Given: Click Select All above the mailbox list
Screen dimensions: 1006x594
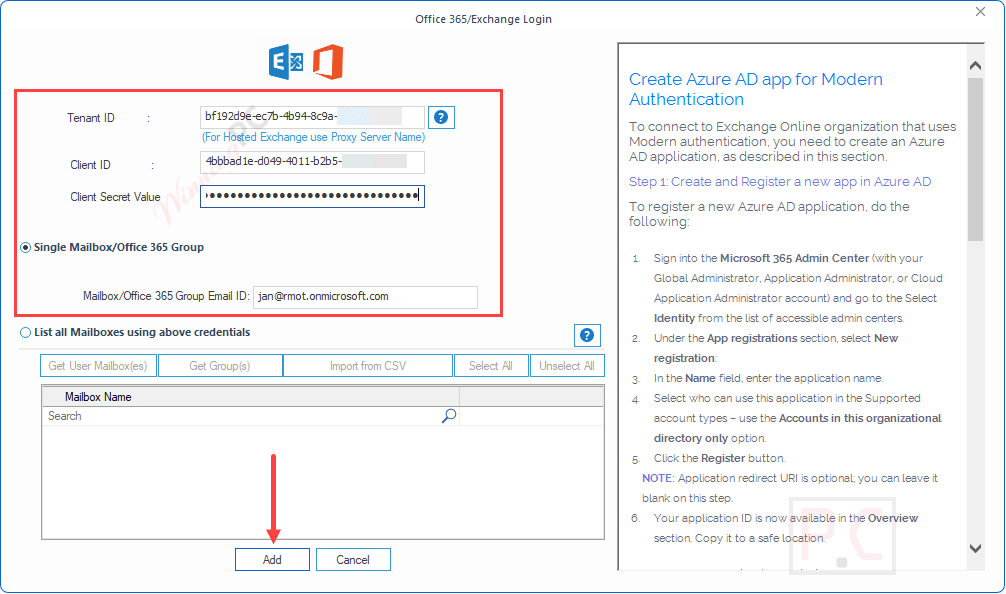Looking at the screenshot, I should point(491,365).
